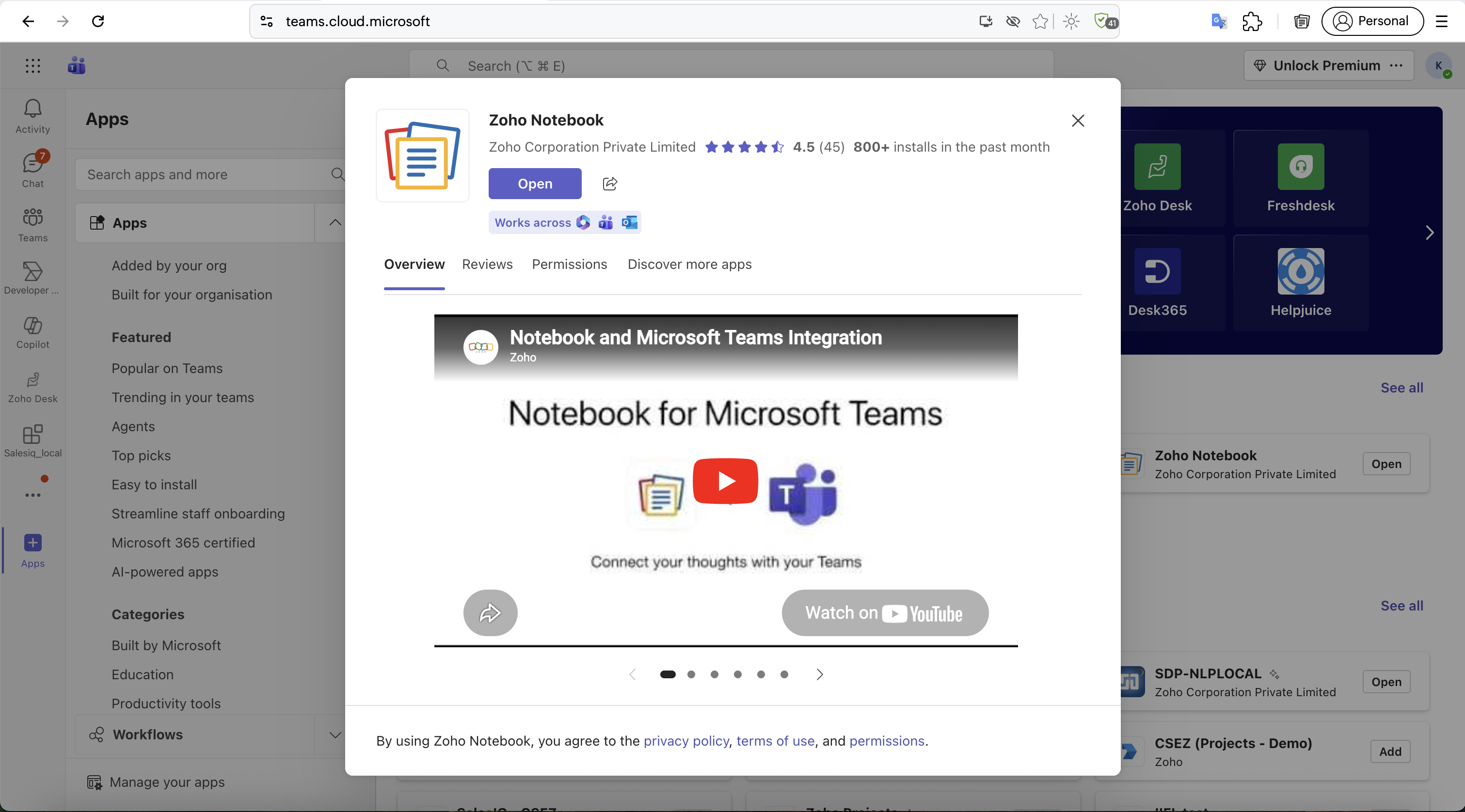Select the second carousel dot
The image size is (1465, 812).
[691, 674]
